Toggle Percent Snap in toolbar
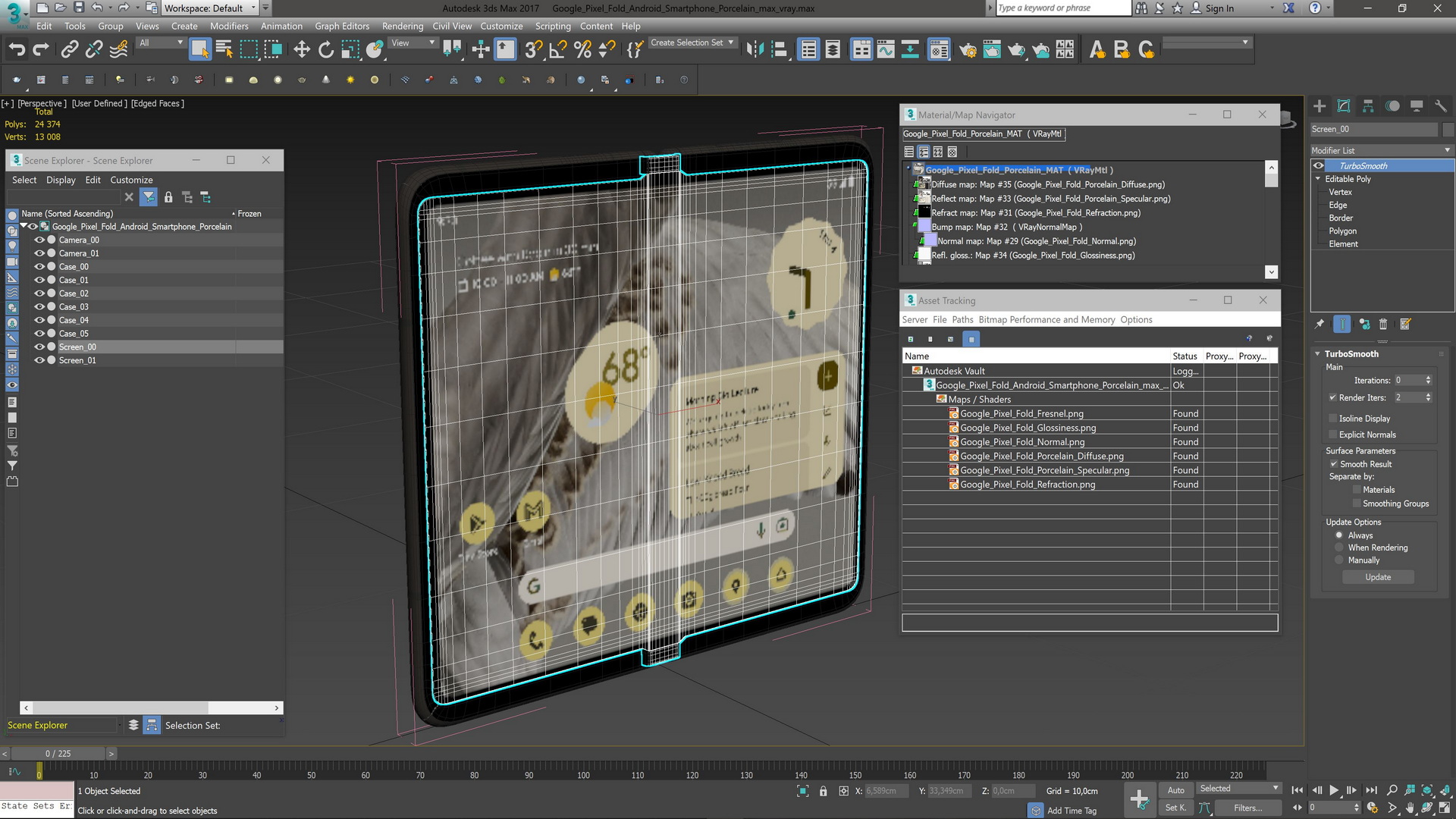Image resolution: width=1456 pixels, height=819 pixels. point(582,50)
